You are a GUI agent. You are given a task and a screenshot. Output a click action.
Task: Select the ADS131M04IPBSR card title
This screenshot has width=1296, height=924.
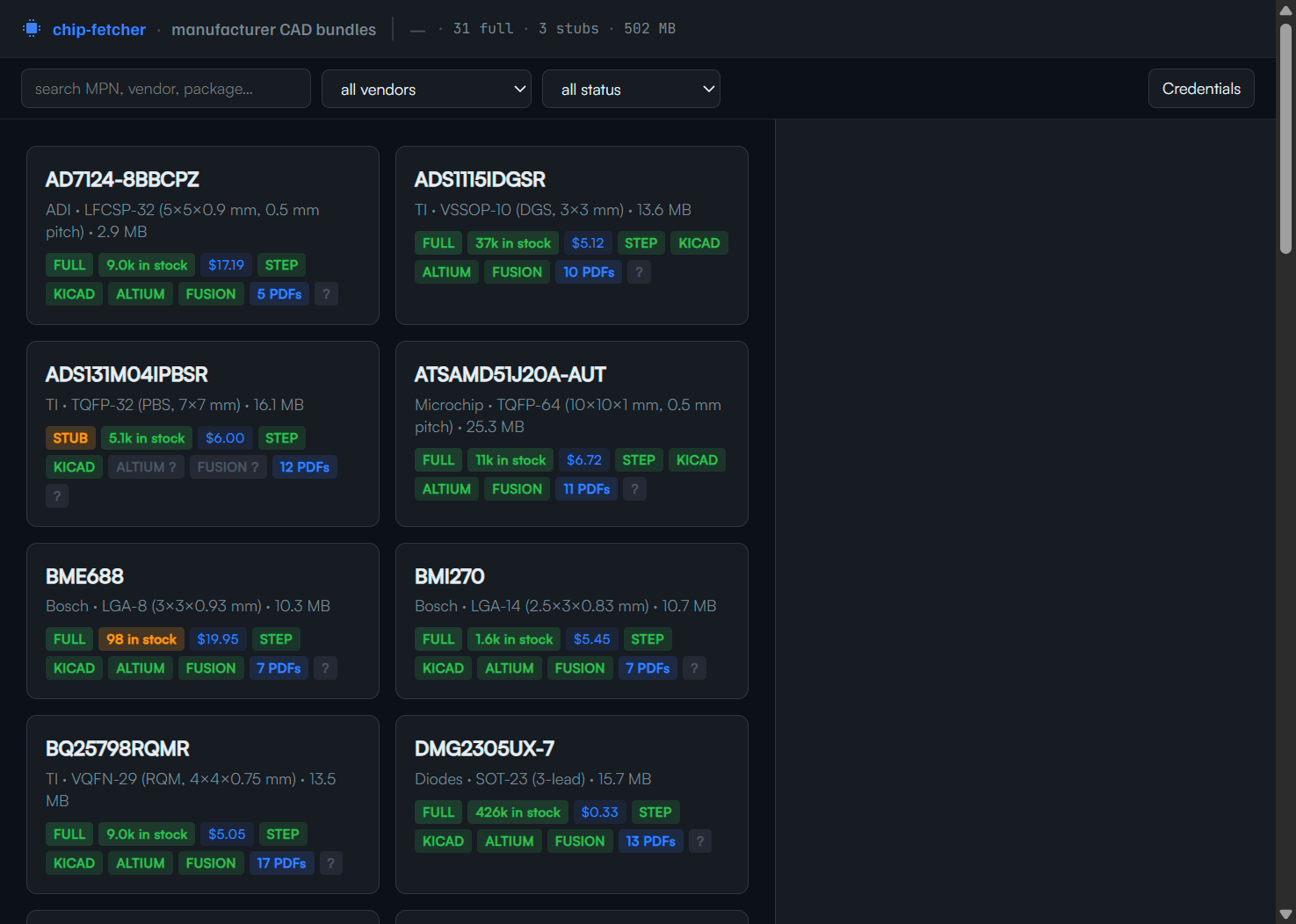click(127, 374)
